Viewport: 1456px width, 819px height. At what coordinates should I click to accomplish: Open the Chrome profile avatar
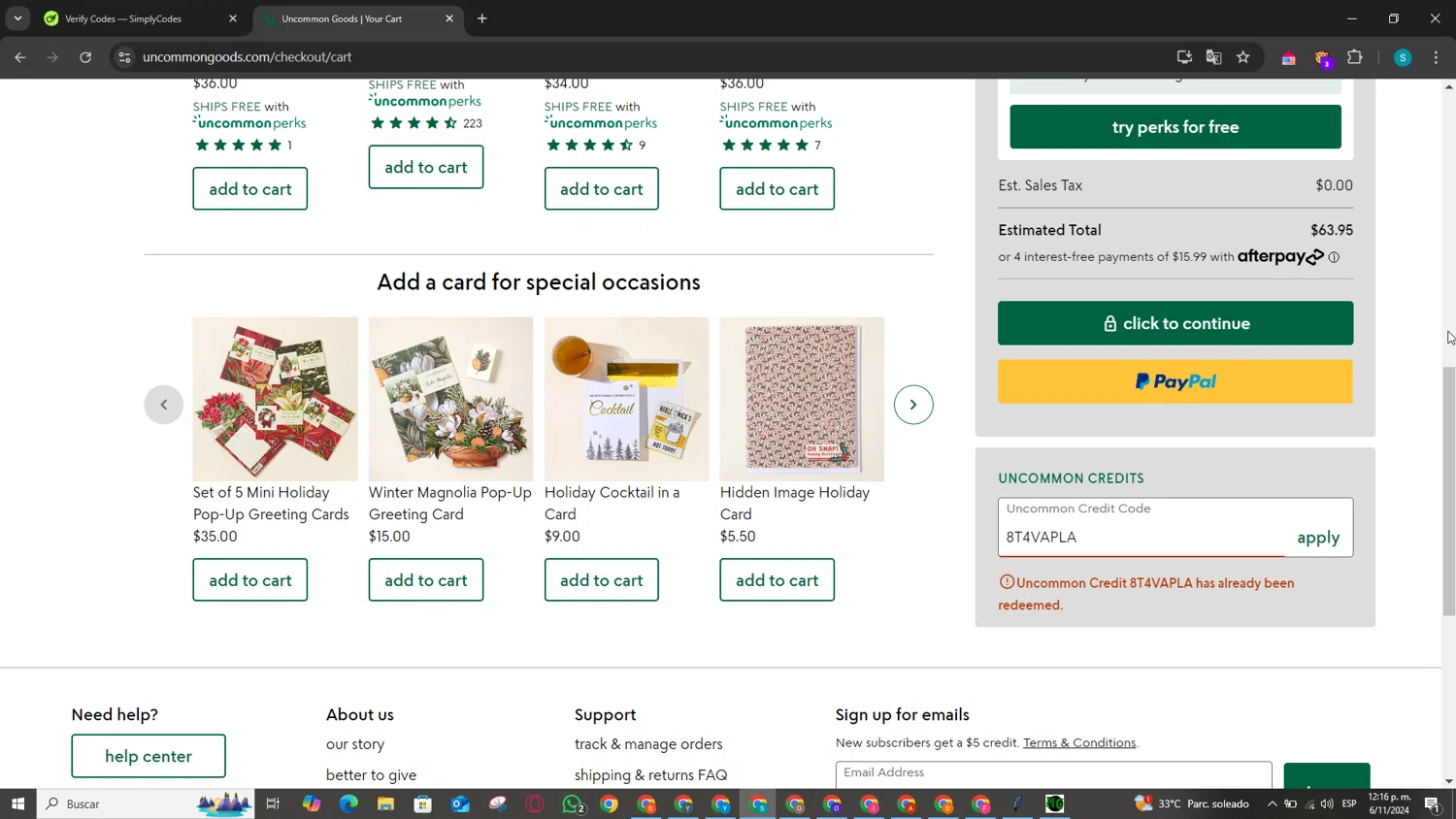point(1403,57)
